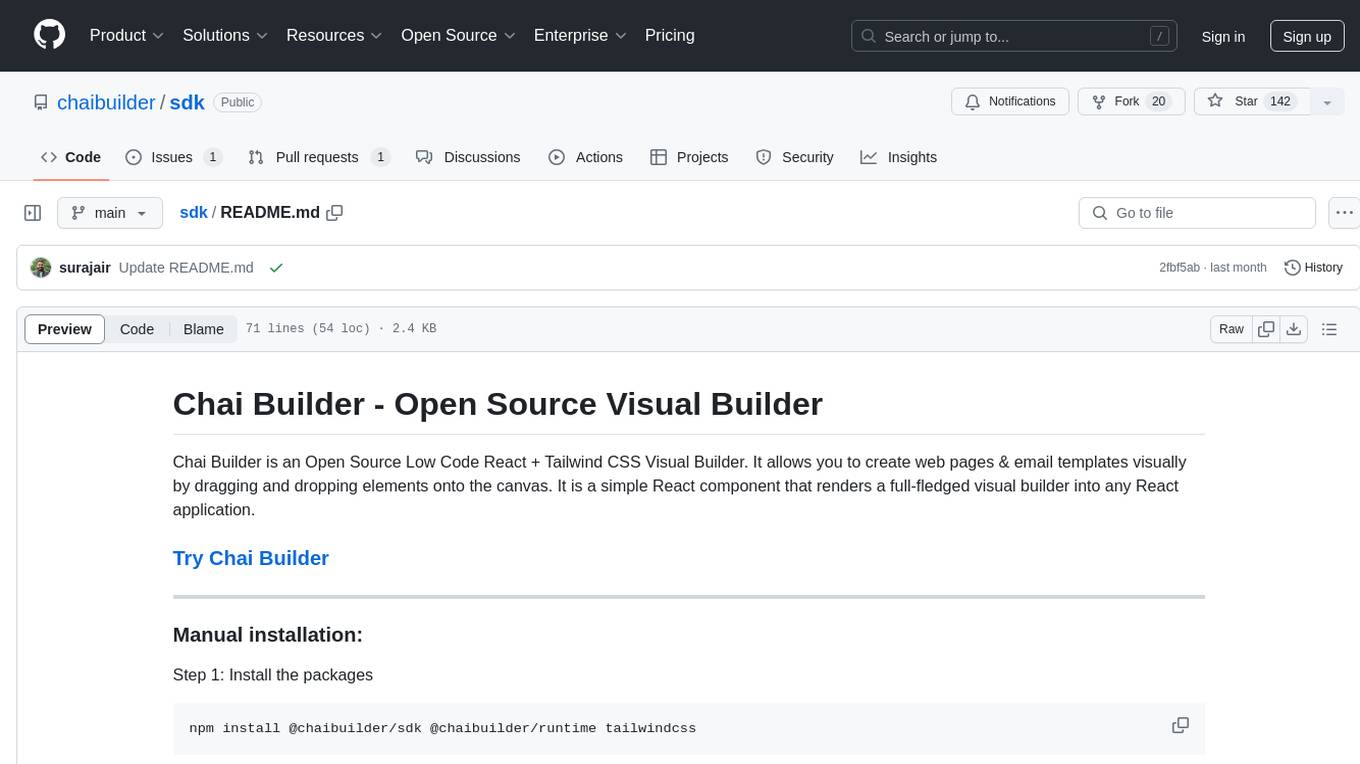Switch to the Security tab
The height and width of the screenshot is (764, 1360).
(x=795, y=157)
